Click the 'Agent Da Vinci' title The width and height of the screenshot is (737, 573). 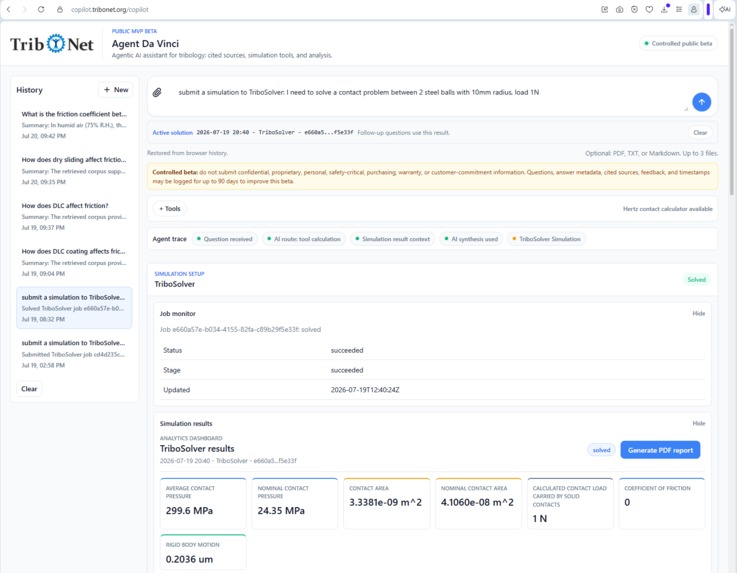[x=145, y=44]
